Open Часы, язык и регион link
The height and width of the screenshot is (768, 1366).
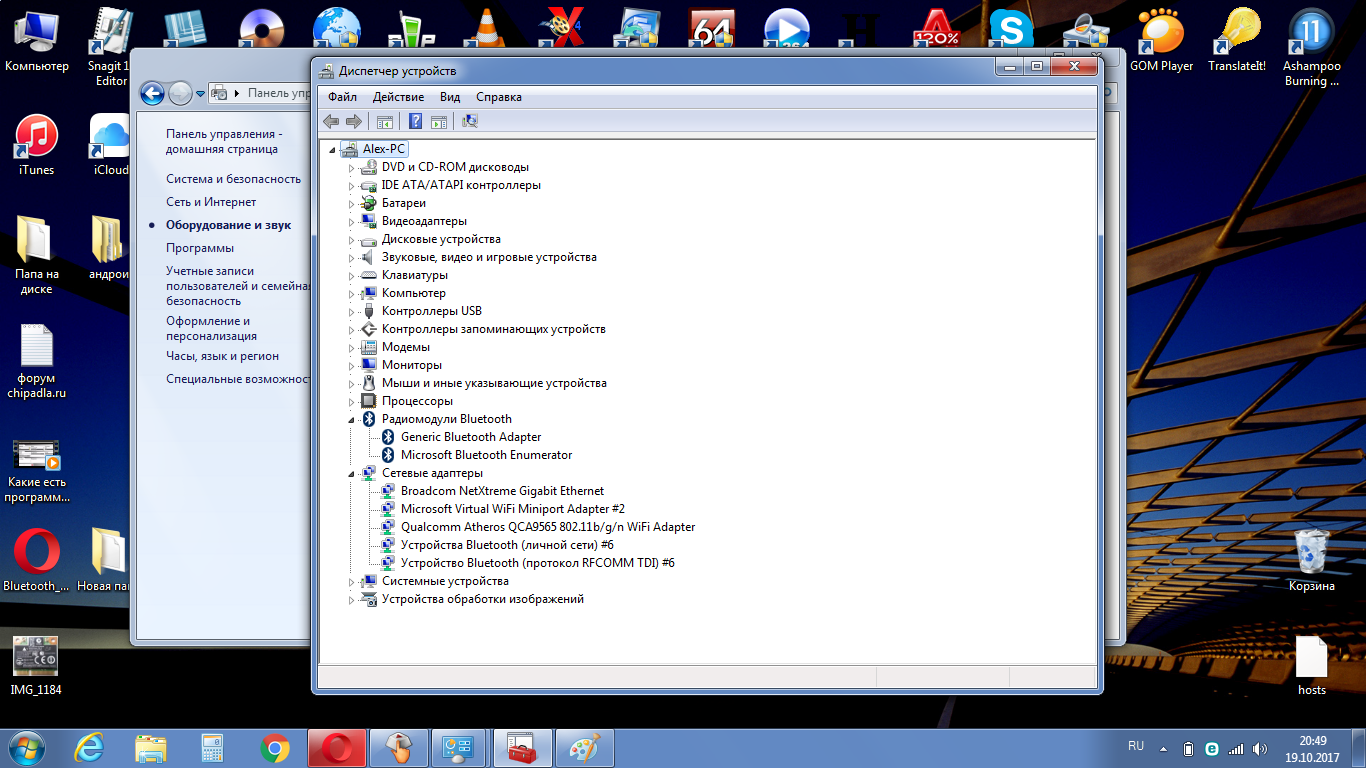(x=222, y=356)
